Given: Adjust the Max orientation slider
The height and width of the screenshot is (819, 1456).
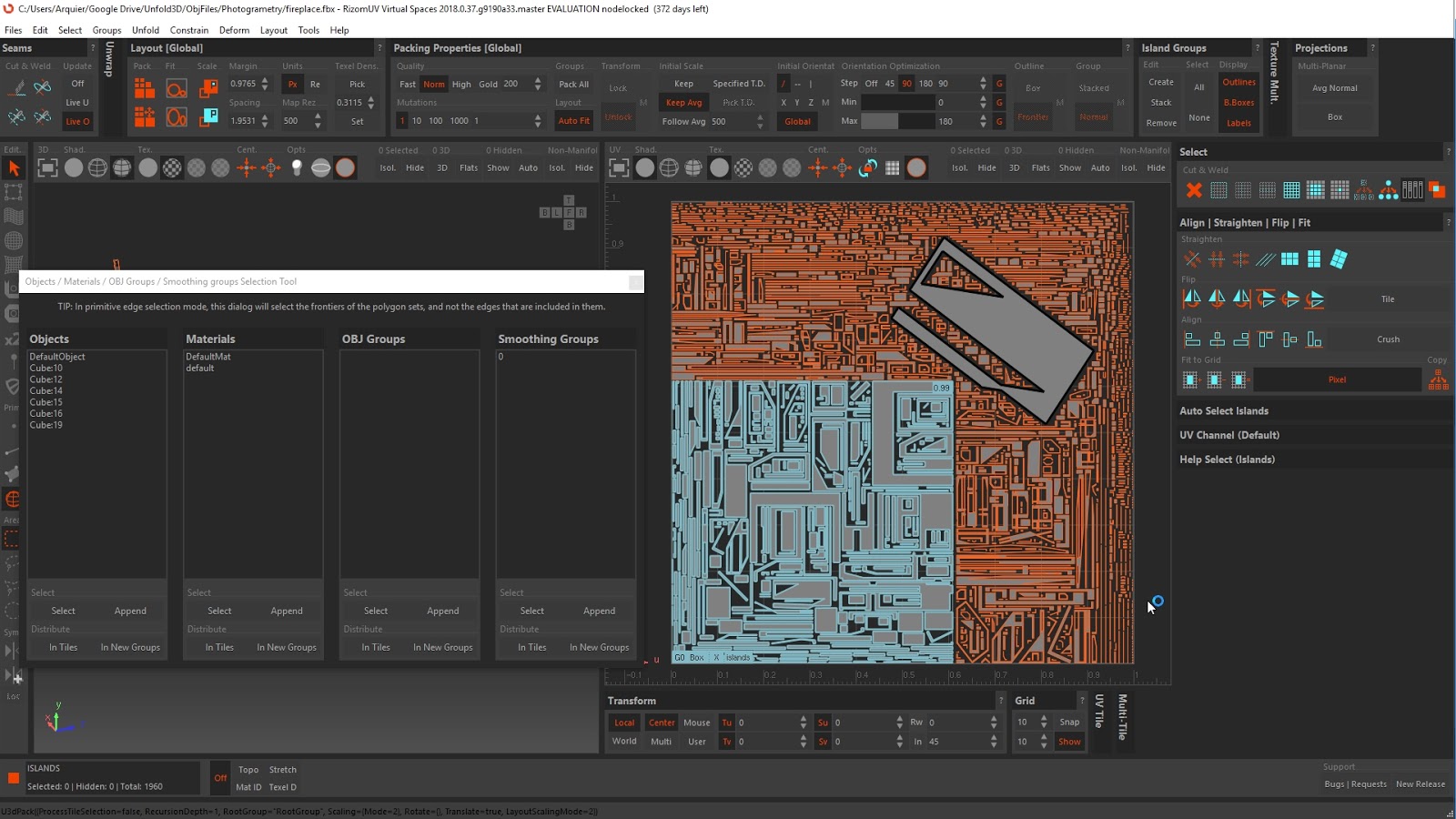Looking at the screenshot, I should 896,121.
